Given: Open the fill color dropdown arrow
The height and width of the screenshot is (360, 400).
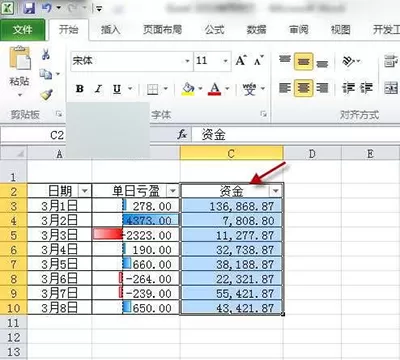Looking at the screenshot, I should coord(200,89).
